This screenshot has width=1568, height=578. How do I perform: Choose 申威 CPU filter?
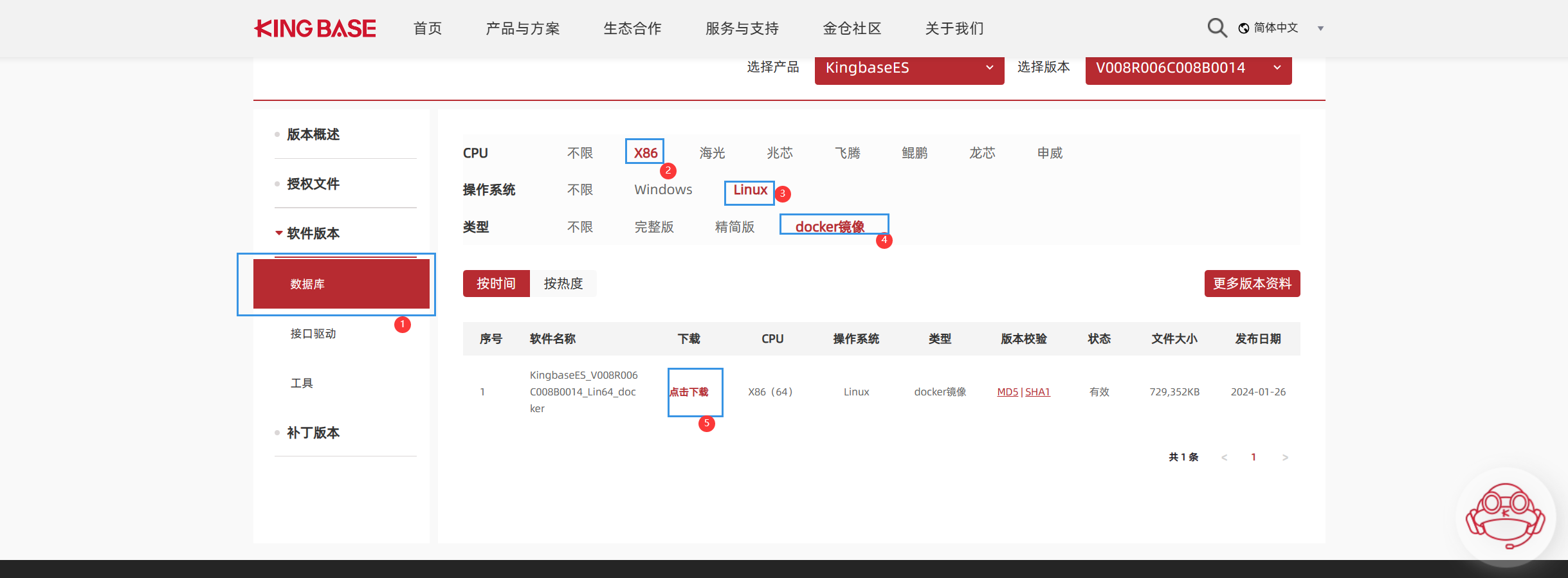pos(1050,153)
